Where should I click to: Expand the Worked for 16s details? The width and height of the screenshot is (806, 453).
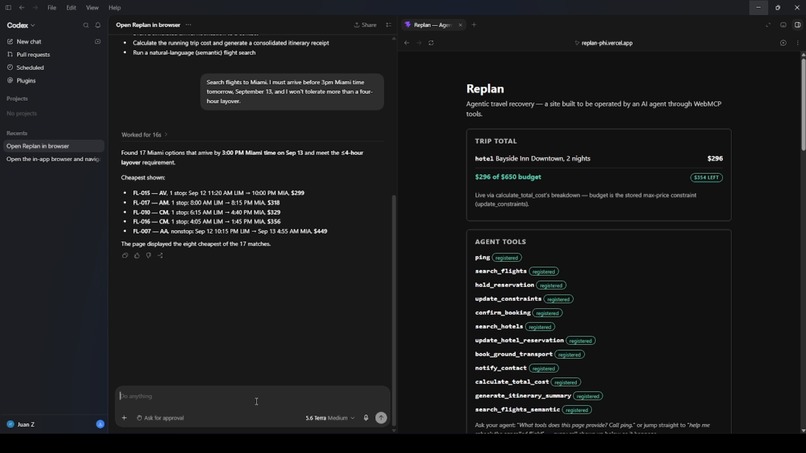click(x=144, y=135)
